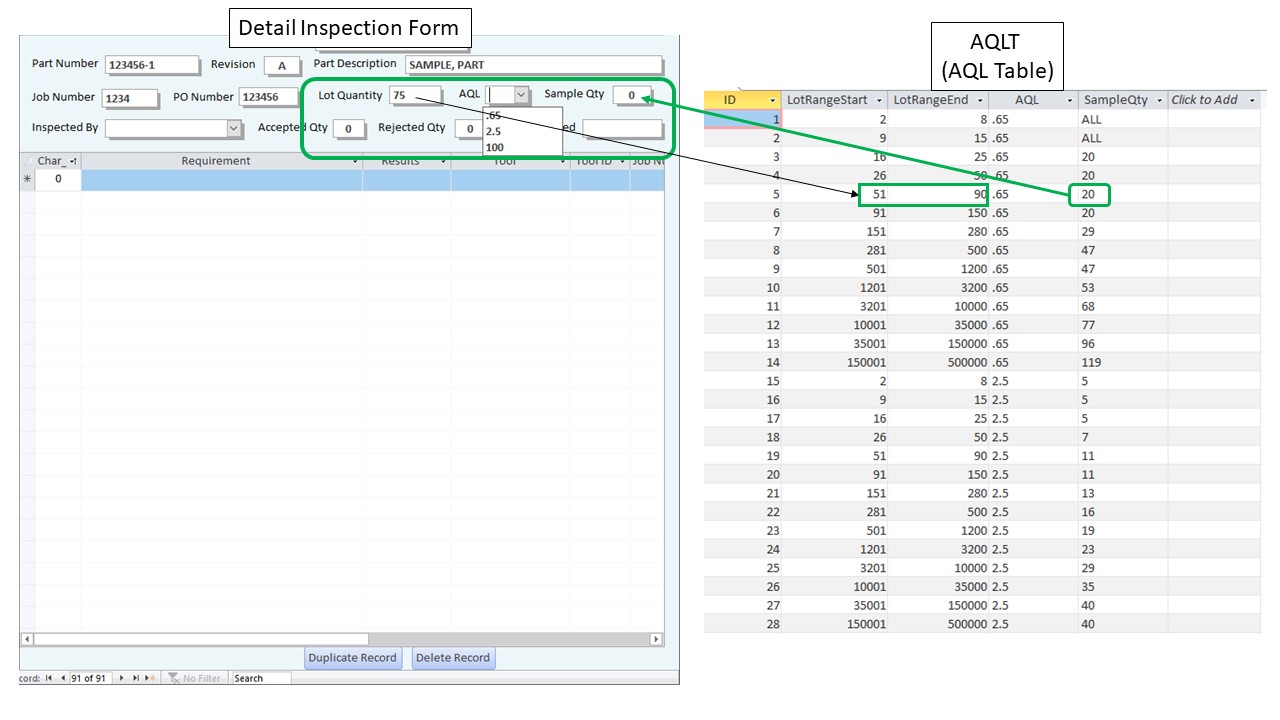
Task: Advance to the next record
Action: [122, 677]
